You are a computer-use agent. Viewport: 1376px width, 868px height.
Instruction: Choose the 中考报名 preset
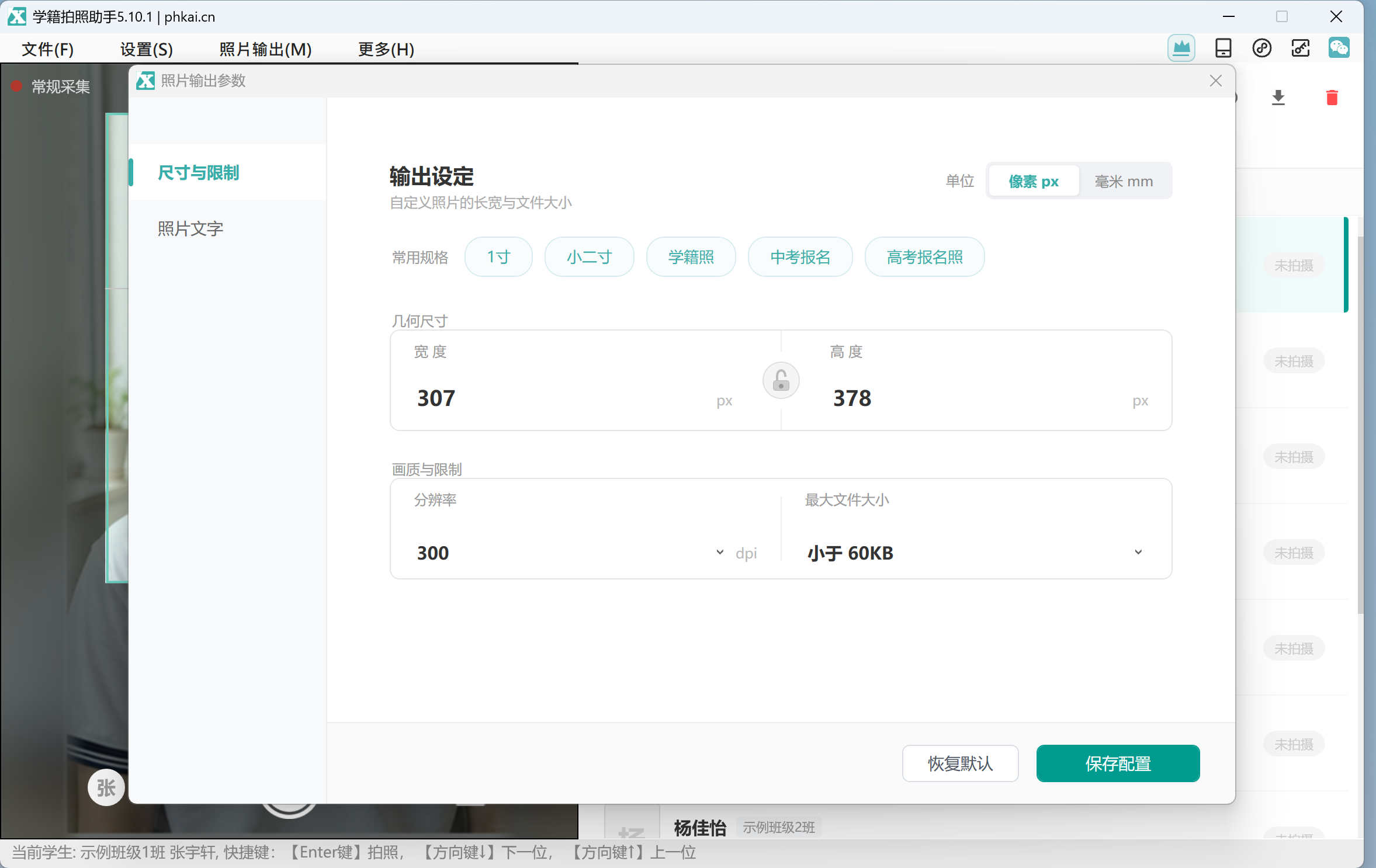tap(800, 257)
